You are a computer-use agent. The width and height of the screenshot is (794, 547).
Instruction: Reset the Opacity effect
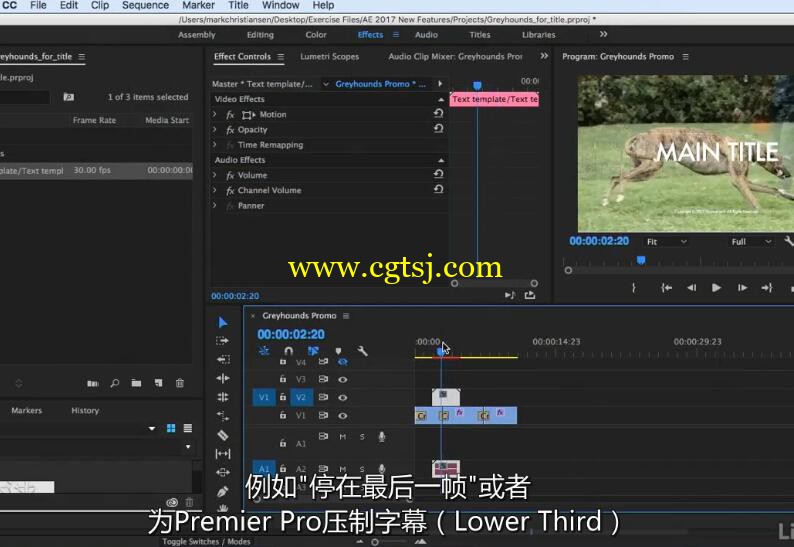click(x=439, y=129)
